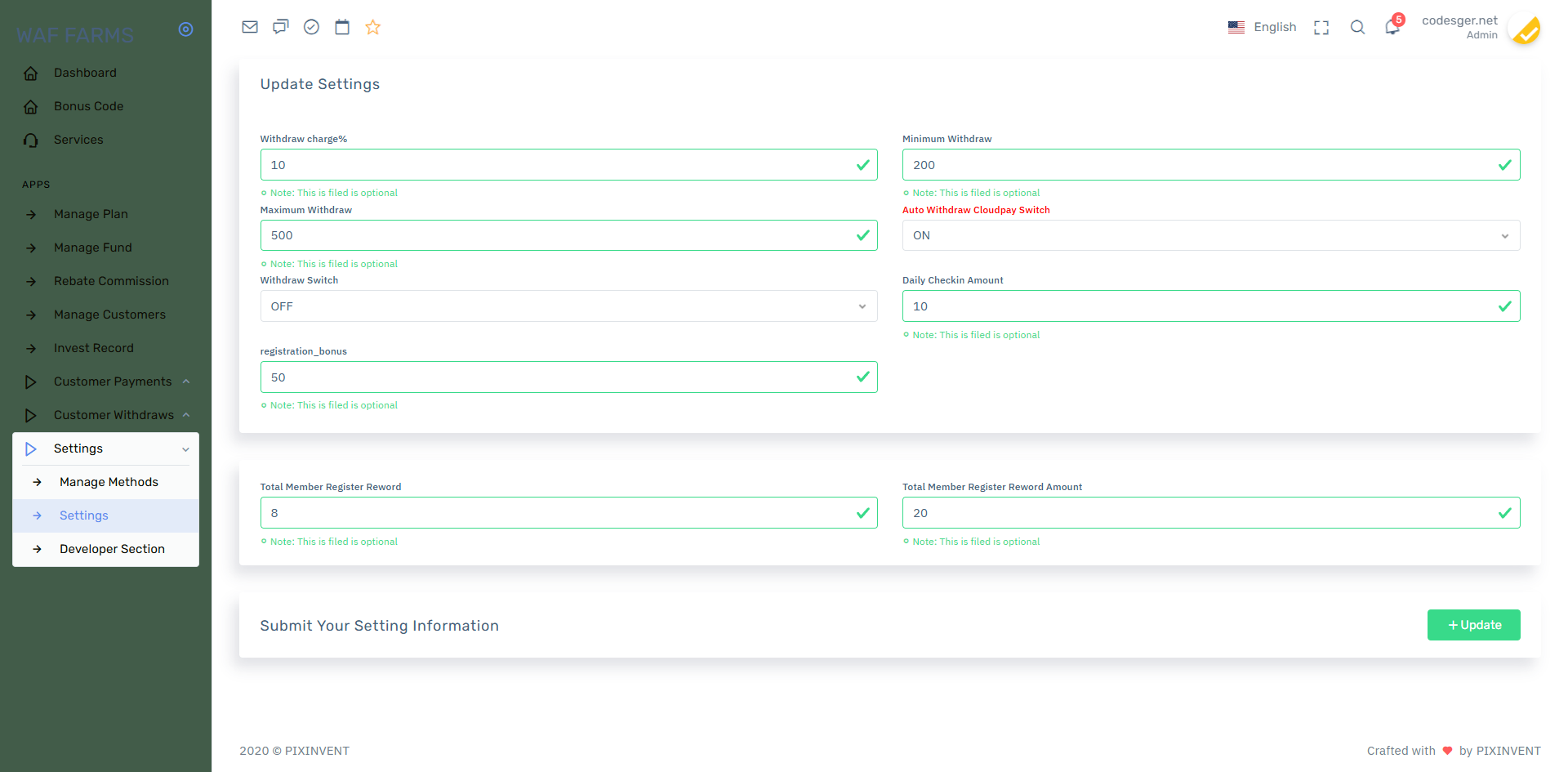Image resolution: width=1568 pixels, height=772 pixels.
Task: Click arrow icon beside Invest Record
Action: tap(31, 349)
